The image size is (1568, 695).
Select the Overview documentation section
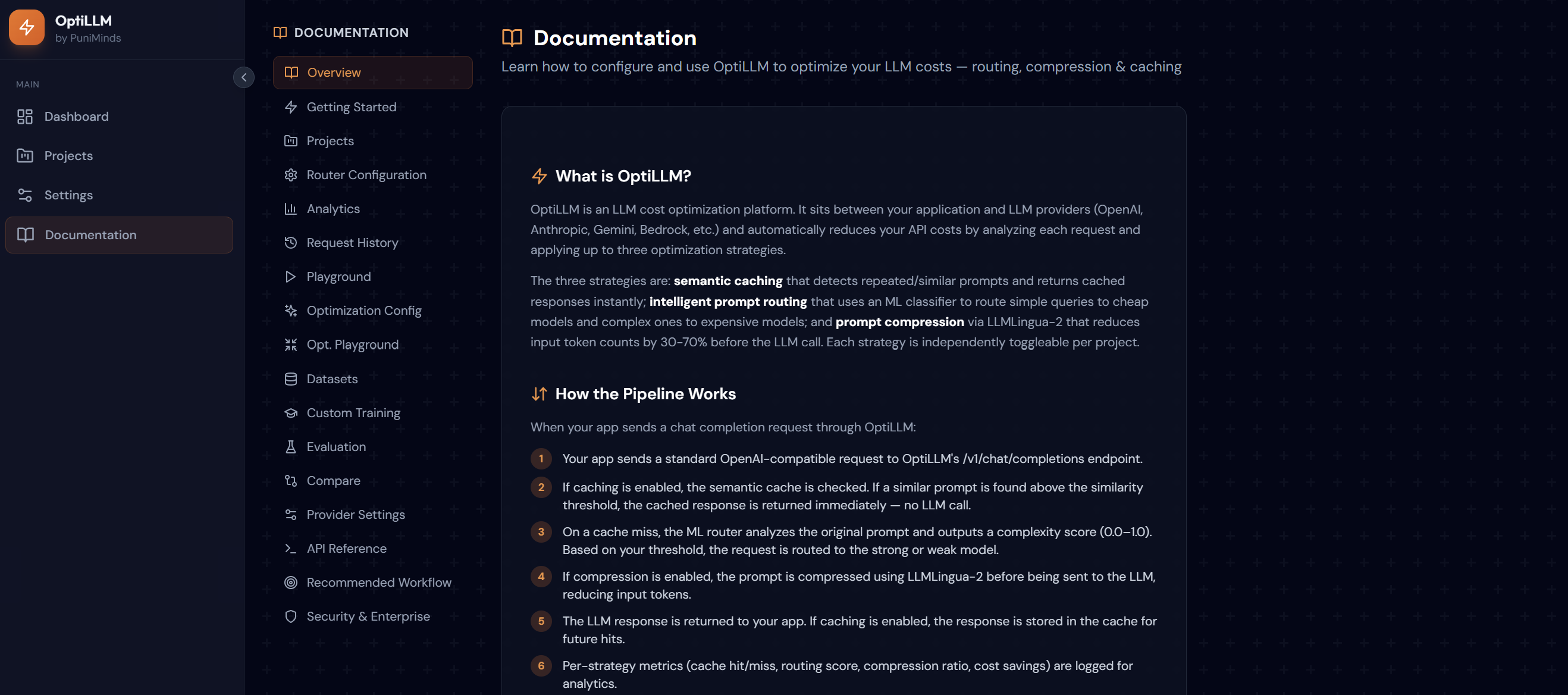click(334, 73)
